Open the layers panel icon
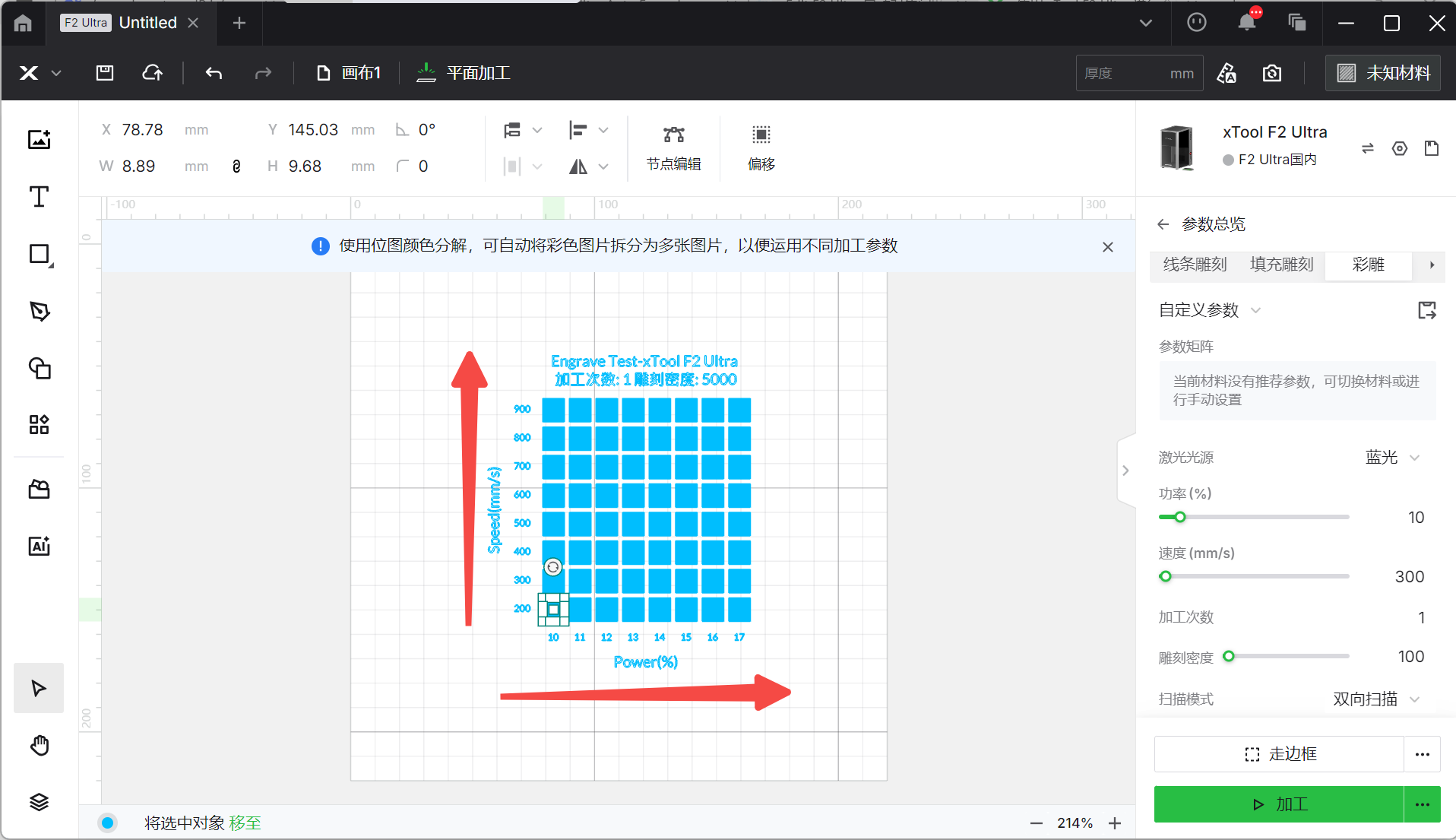This screenshot has height=840, width=1456. point(40,802)
